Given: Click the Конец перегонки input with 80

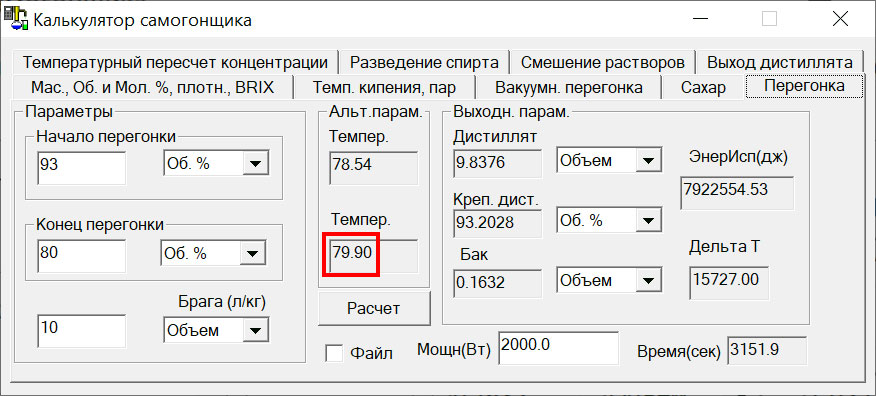Looking at the screenshot, I should 82,256.
